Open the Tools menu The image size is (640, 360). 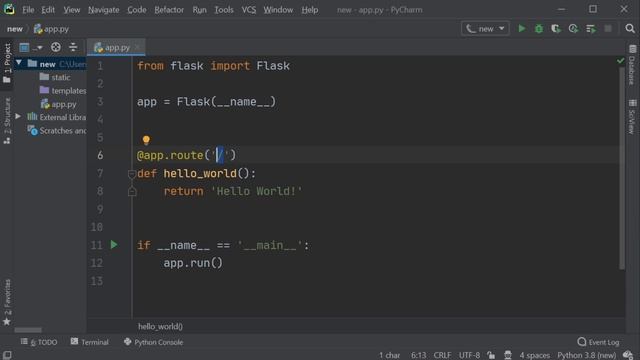click(224, 10)
